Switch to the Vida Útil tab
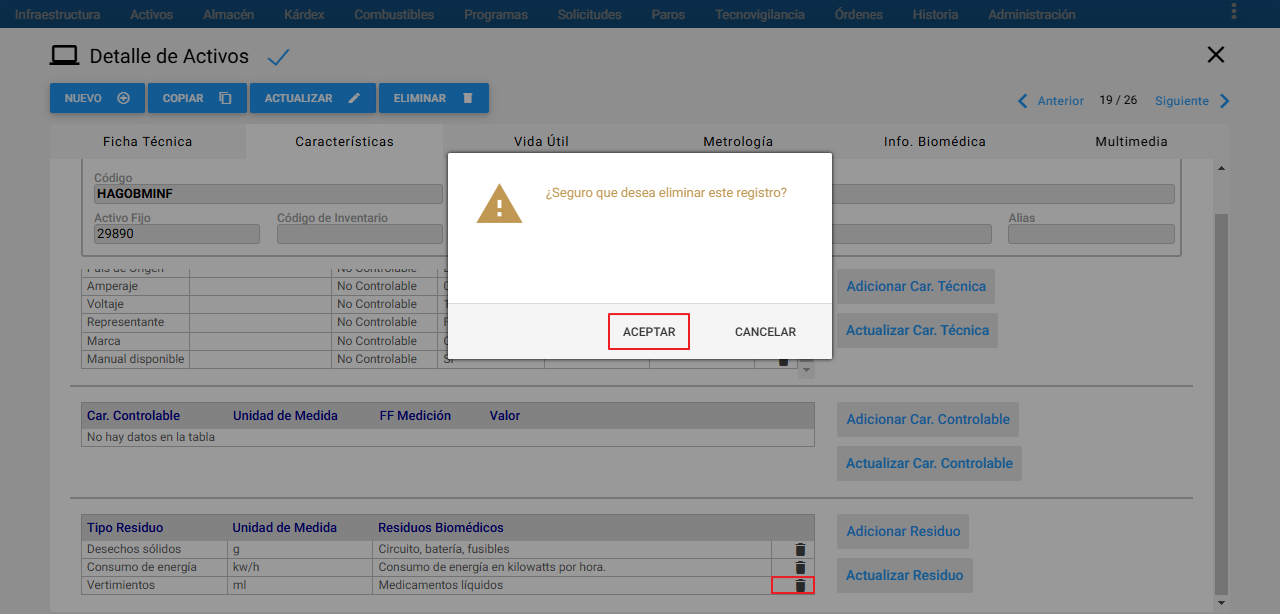Viewport: 1280px width, 614px height. pyautogui.click(x=541, y=142)
